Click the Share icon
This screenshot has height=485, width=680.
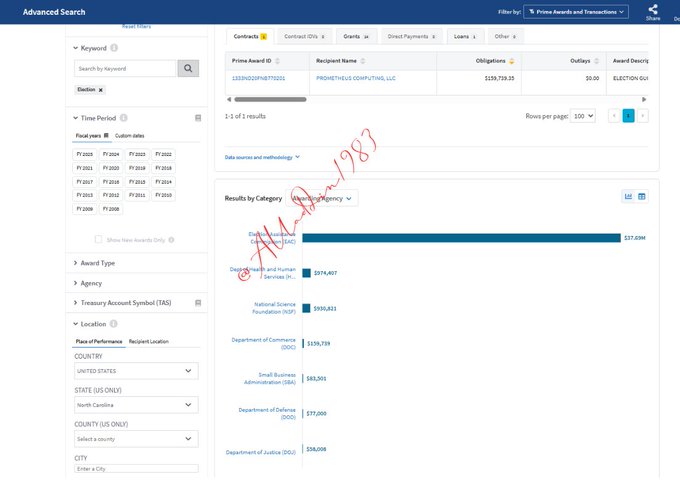click(x=652, y=10)
